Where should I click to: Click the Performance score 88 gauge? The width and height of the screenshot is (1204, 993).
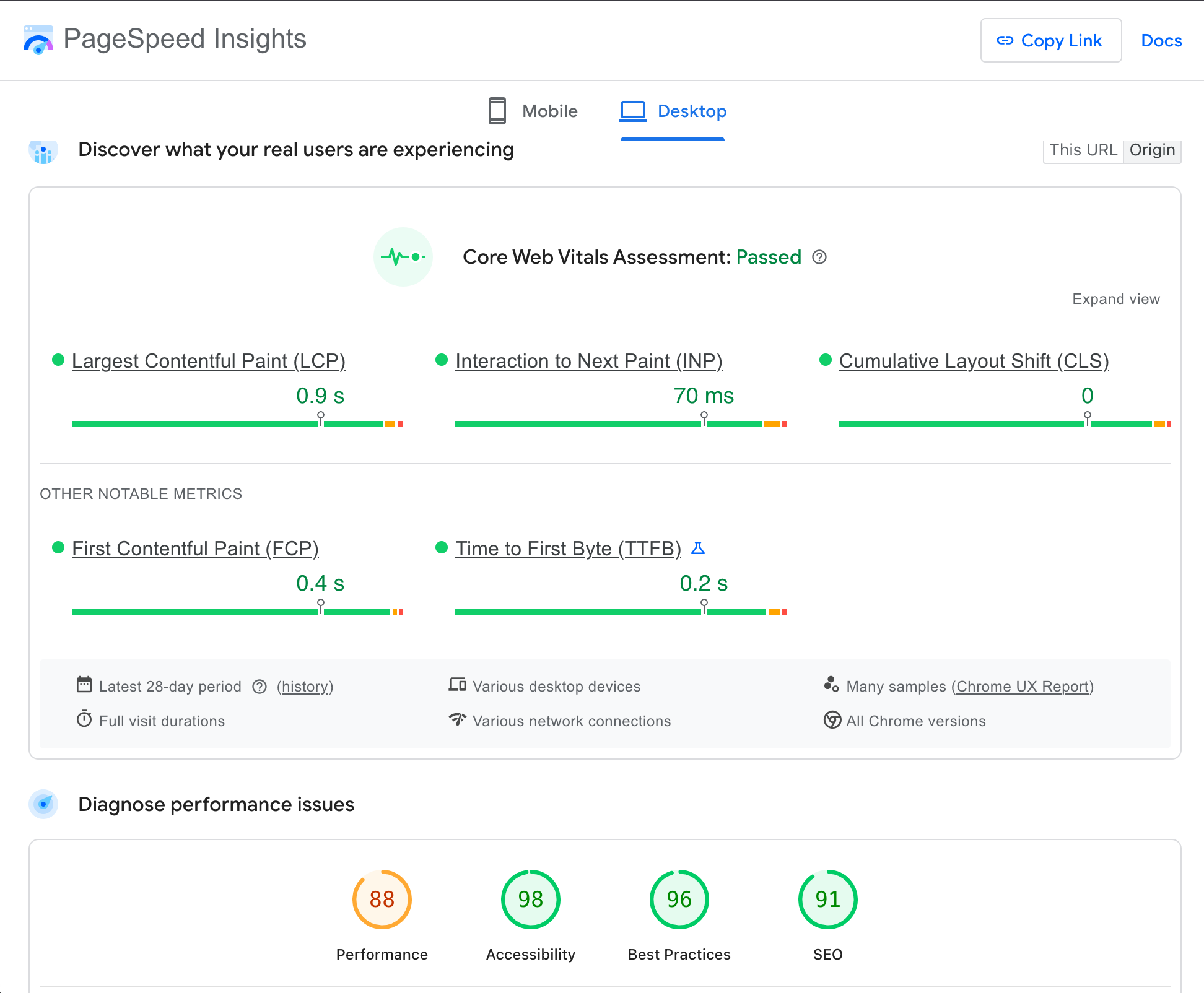[x=382, y=900]
